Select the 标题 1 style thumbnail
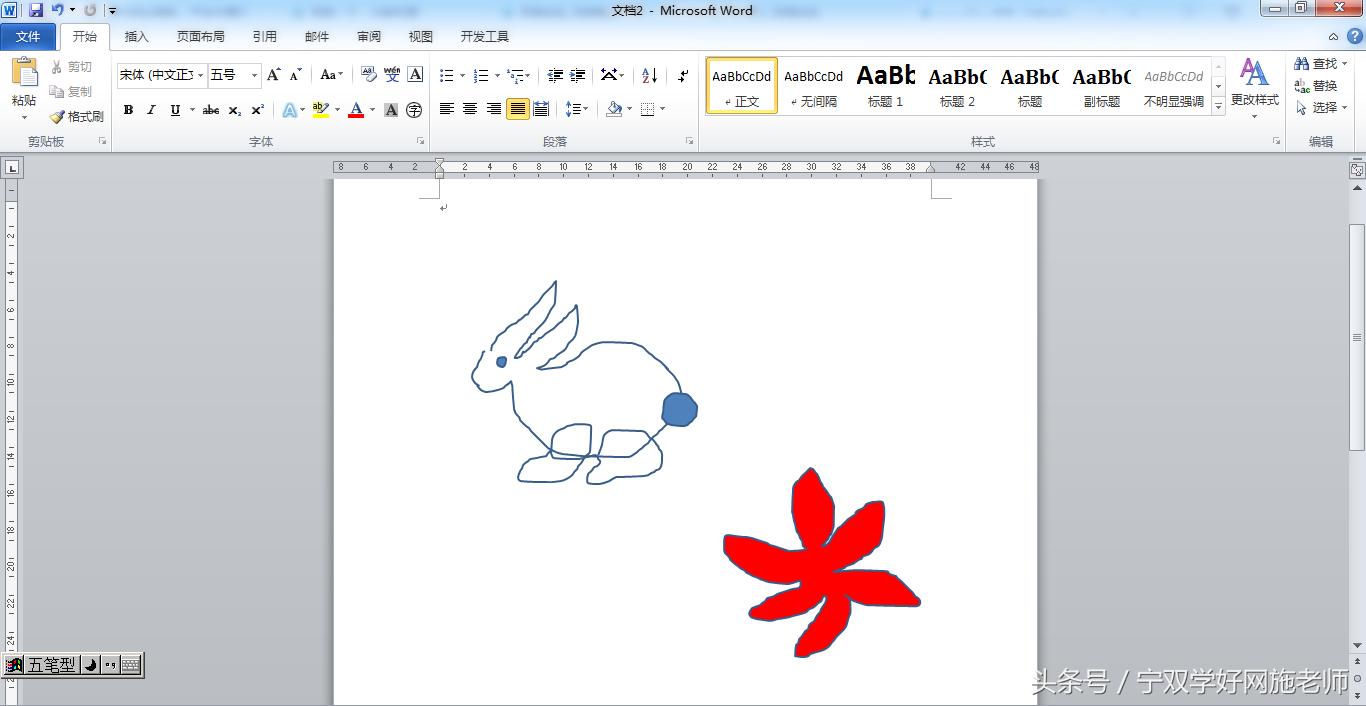The image size is (1366, 706). coord(885,86)
